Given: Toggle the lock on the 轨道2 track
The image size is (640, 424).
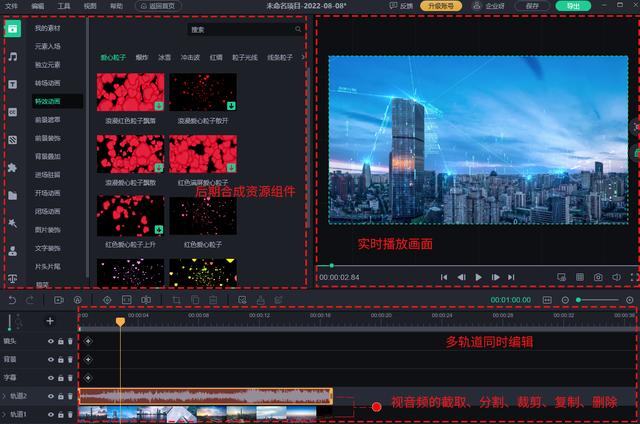Looking at the screenshot, I should tap(61, 396).
